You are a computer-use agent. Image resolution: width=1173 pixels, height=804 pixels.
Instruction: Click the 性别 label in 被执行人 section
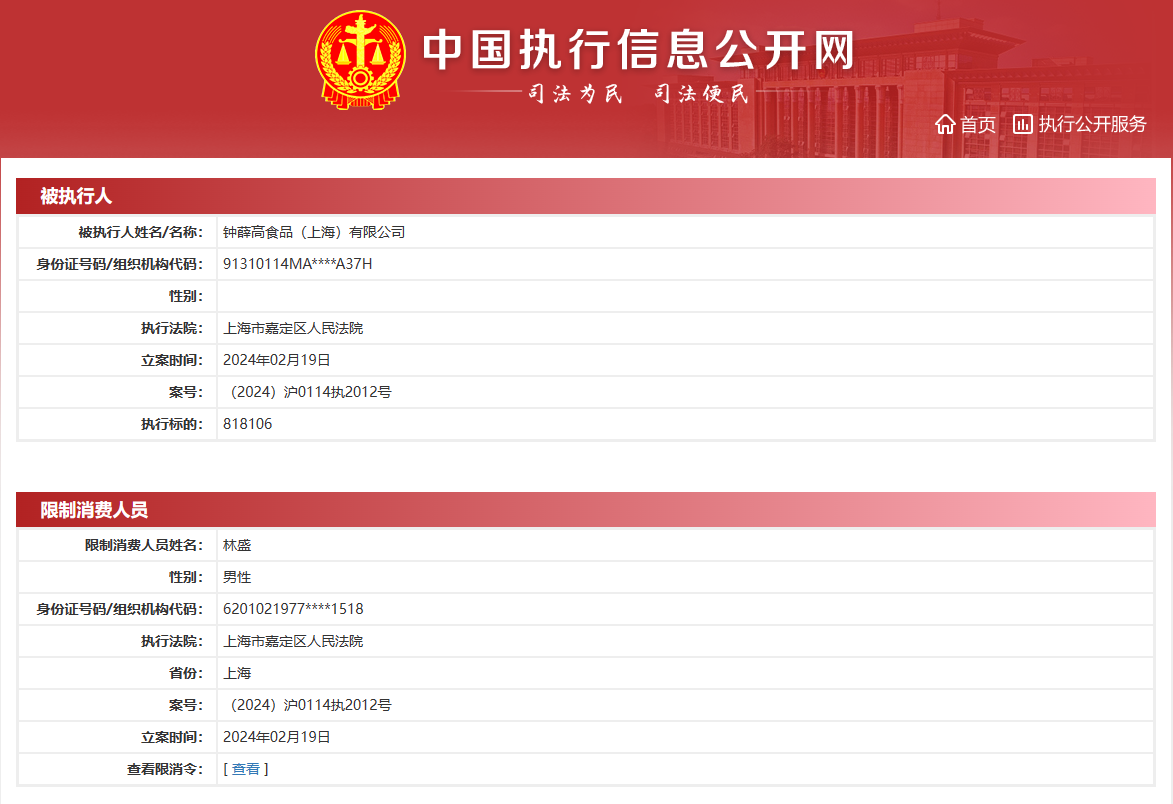(186, 296)
